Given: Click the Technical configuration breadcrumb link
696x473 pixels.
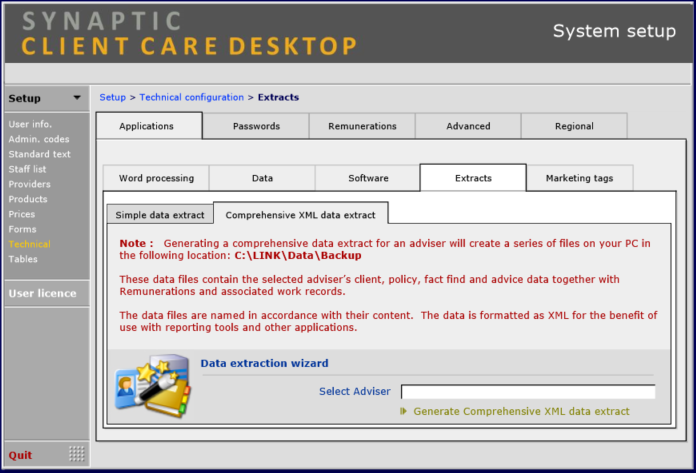Looking at the screenshot, I should click(x=191, y=97).
